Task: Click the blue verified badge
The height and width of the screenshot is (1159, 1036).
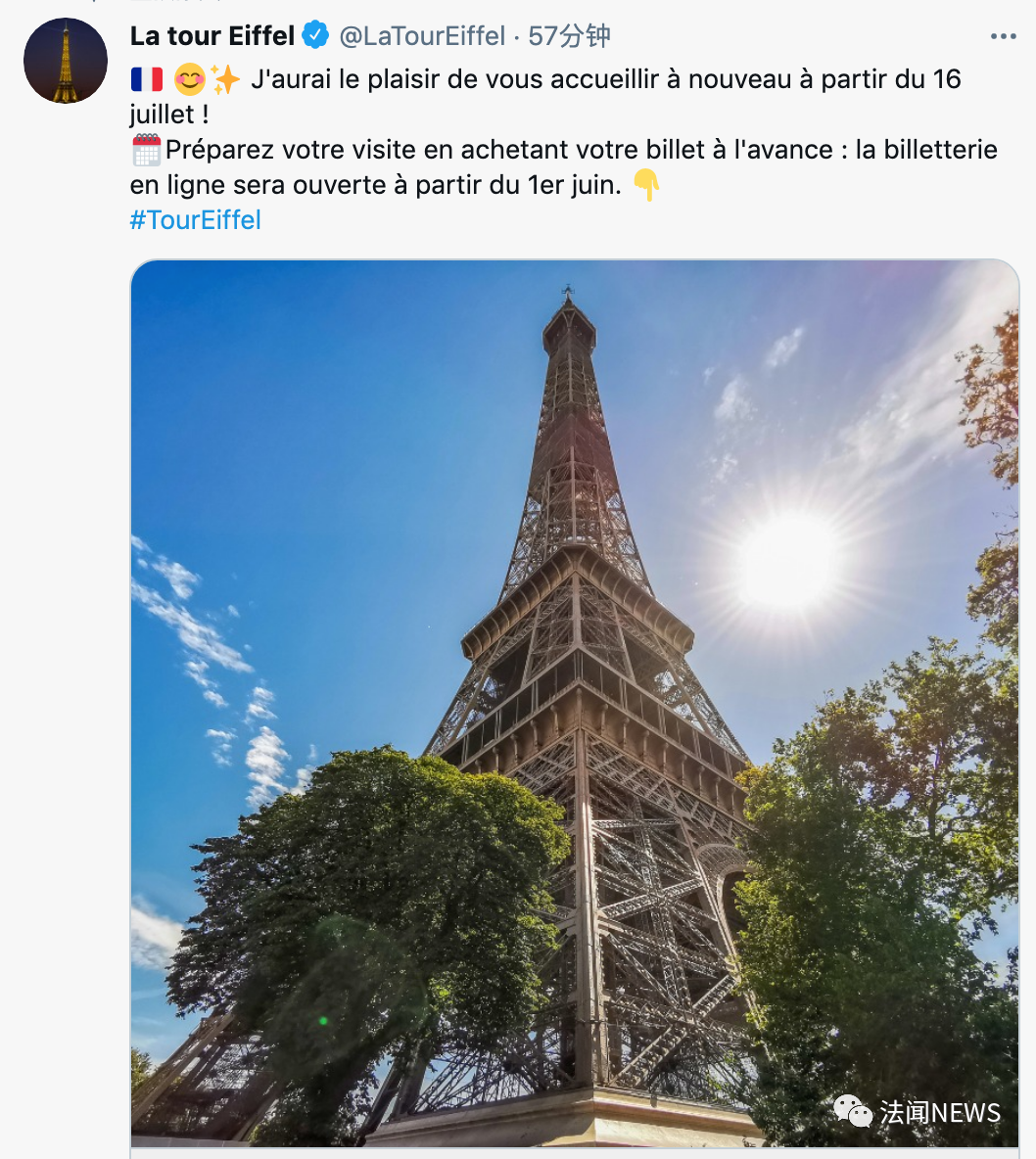Action: pos(315,36)
